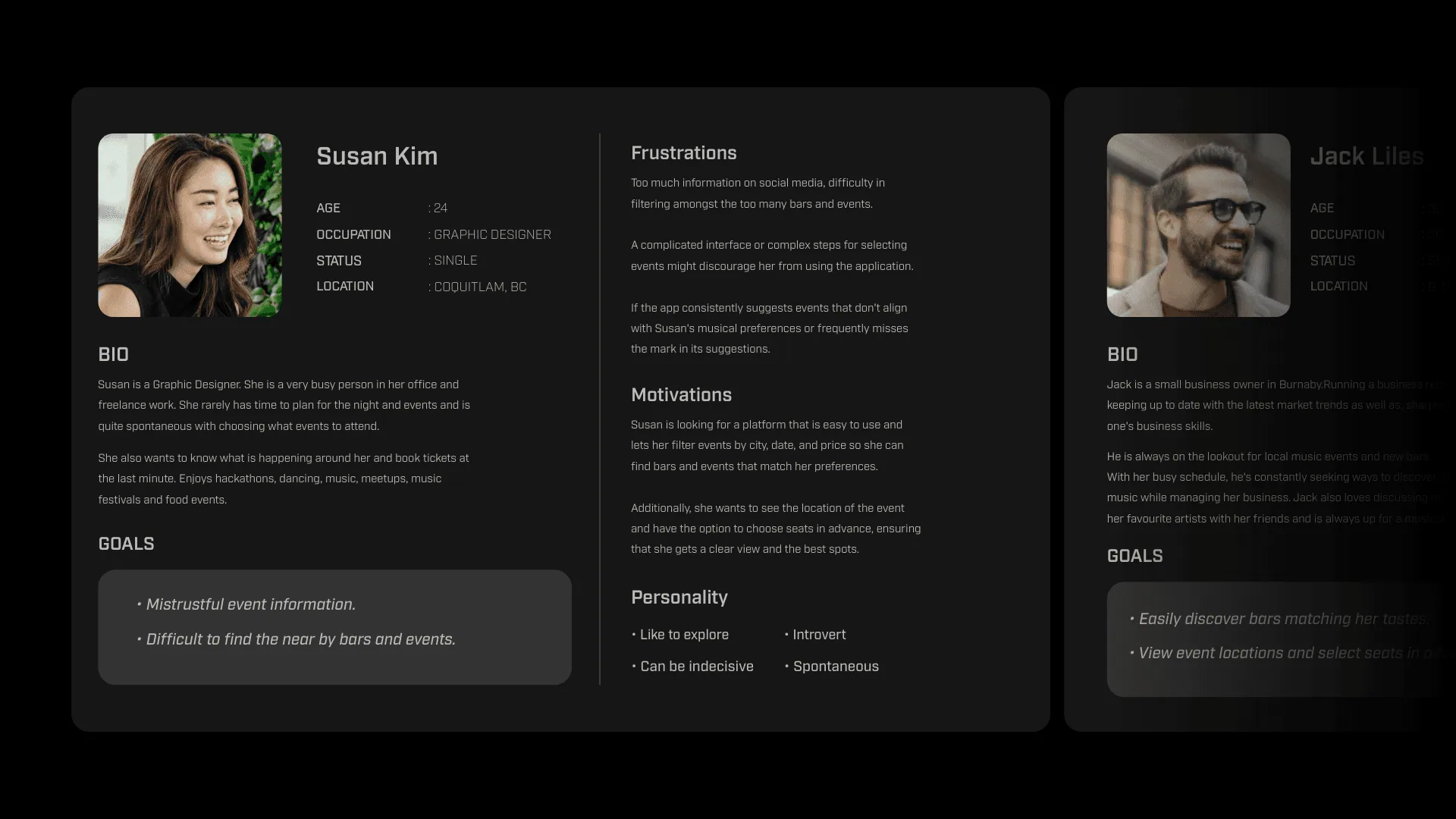Click the STATUS label in Jack's card

click(x=1332, y=260)
